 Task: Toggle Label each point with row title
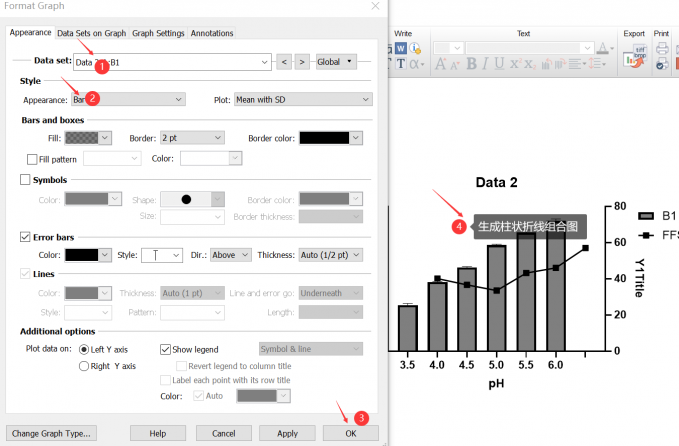click(x=165, y=380)
